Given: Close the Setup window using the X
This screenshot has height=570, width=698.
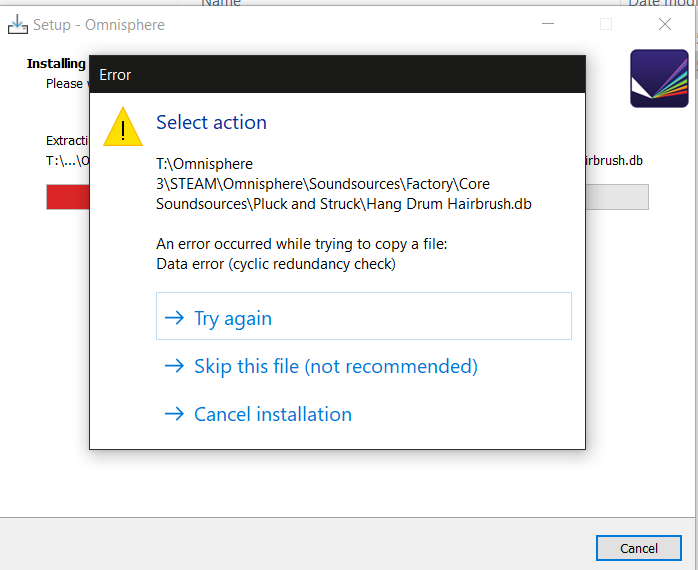Looking at the screenshot, I should coord(665,24).
